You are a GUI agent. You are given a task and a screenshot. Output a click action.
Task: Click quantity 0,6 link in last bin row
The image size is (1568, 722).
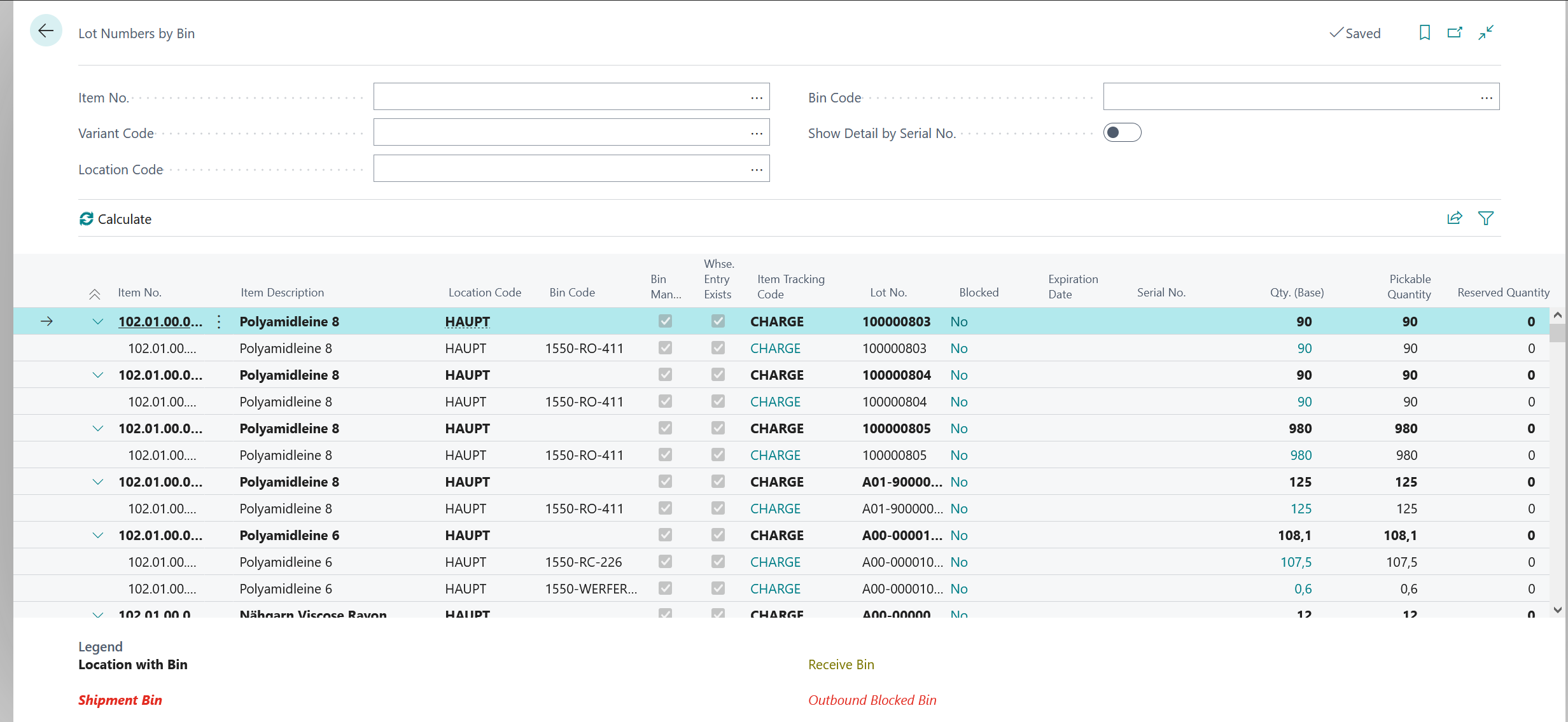1303,589
